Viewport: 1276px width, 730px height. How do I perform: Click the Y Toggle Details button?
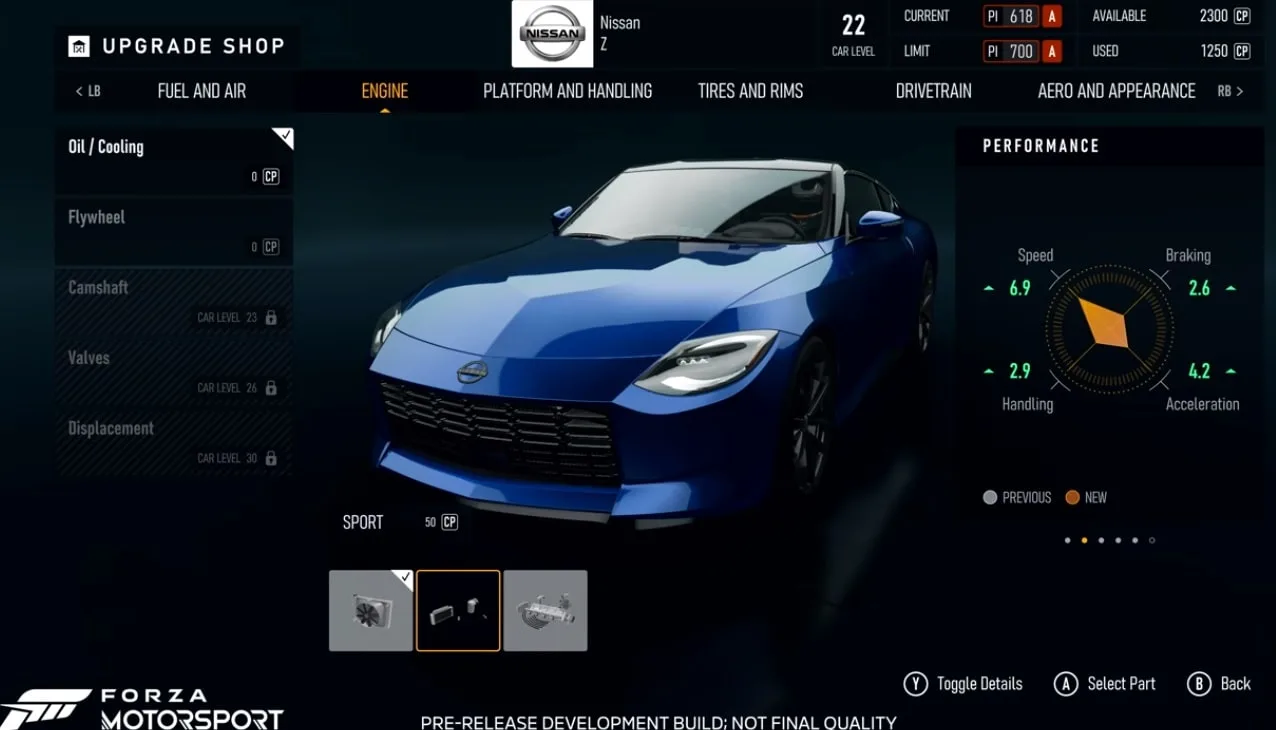pyautogui.click(x=963, y=684)
